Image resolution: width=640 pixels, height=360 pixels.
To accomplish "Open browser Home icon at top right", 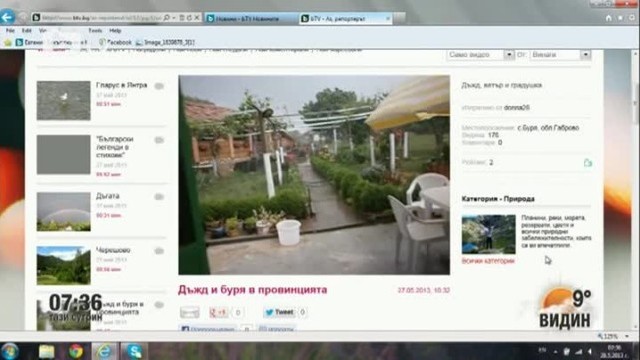I will point(609,18).
